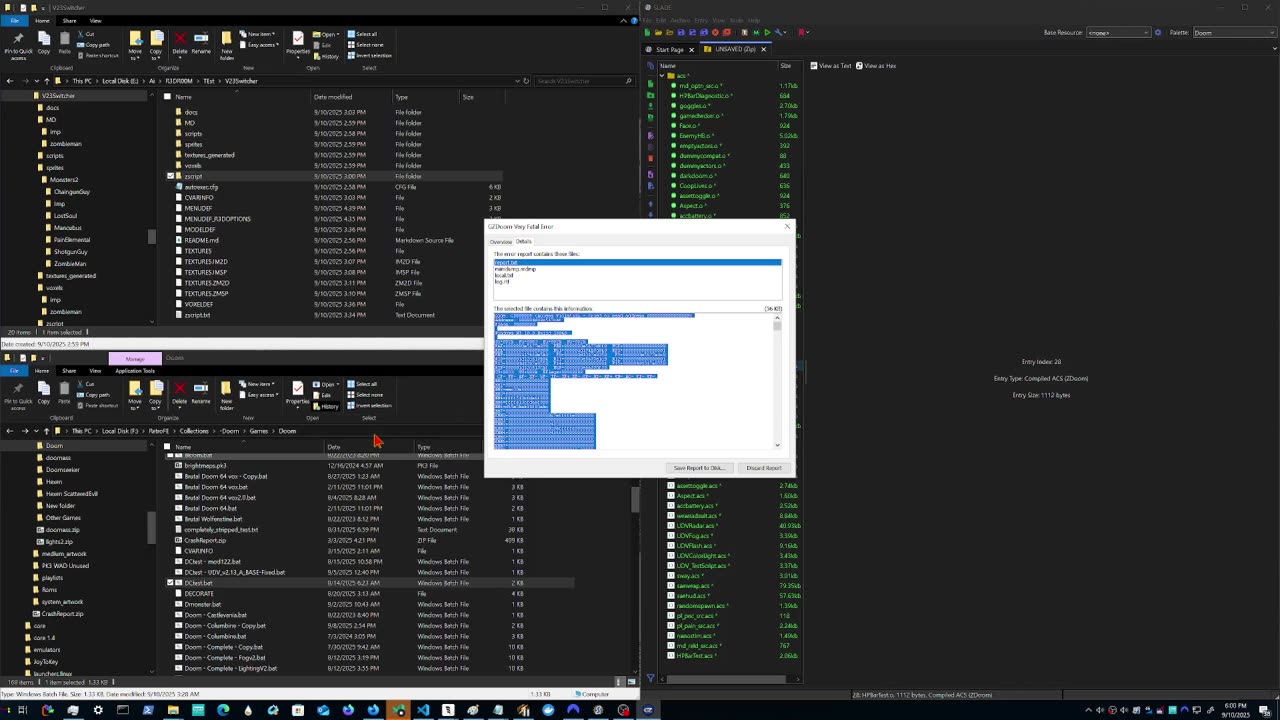Click This PC in V23Switcher address bar
Screen dimensions: 1280x720
(x=80, y=81)
